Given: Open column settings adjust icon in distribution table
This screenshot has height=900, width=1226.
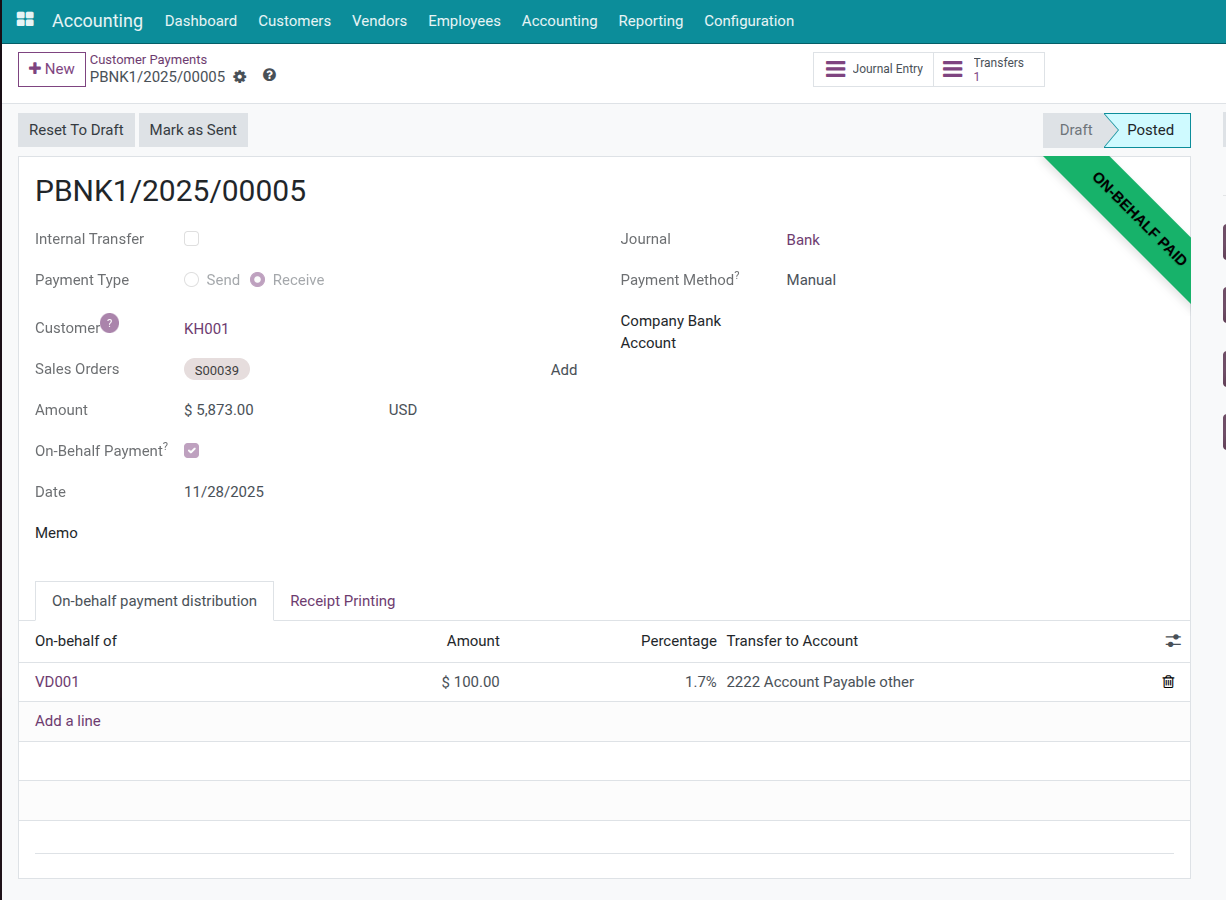Looking at the screenshot, I should (x=1173, y=641).
